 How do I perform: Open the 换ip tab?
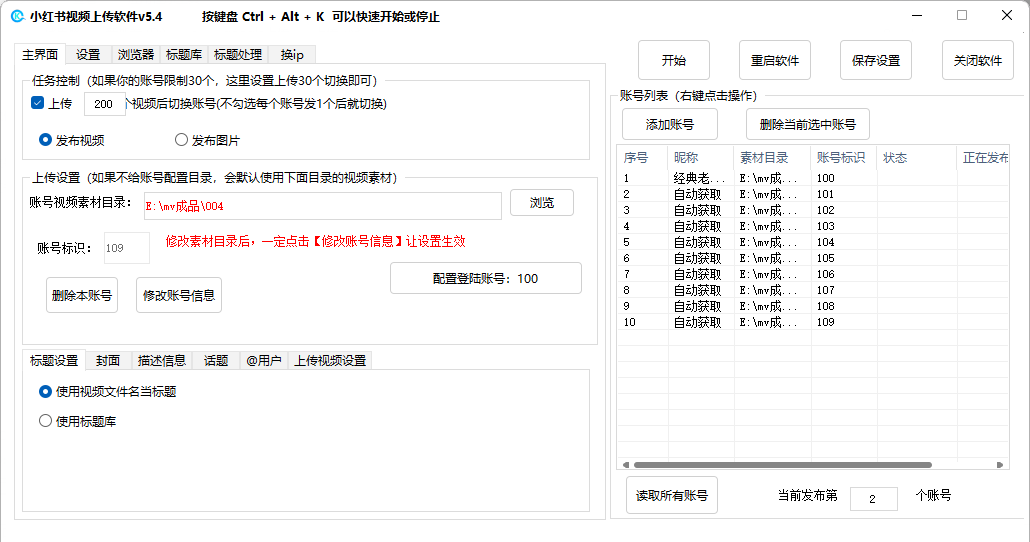[292, 55]
